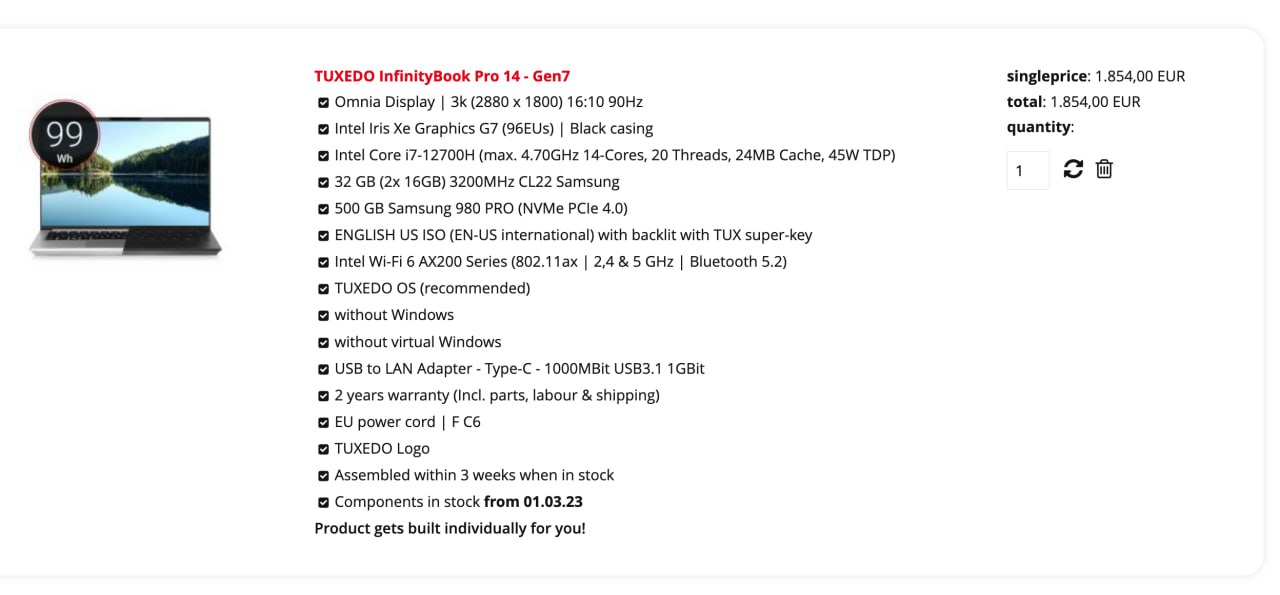Image resolution: width=1280 pixels, height=595 pixels.
Task: Click the refresh quantity icon
Action: click(1073, 169)
